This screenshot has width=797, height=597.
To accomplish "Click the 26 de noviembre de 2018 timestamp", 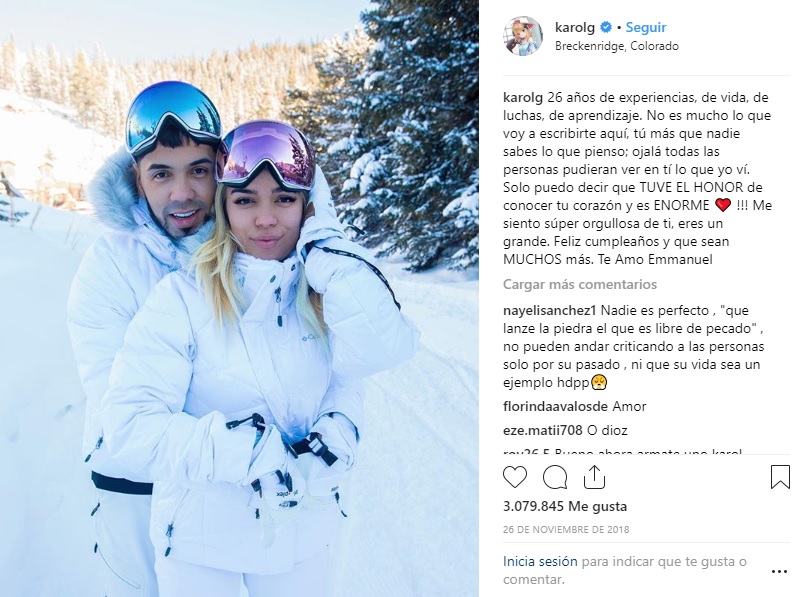I will tap(566, 529).
